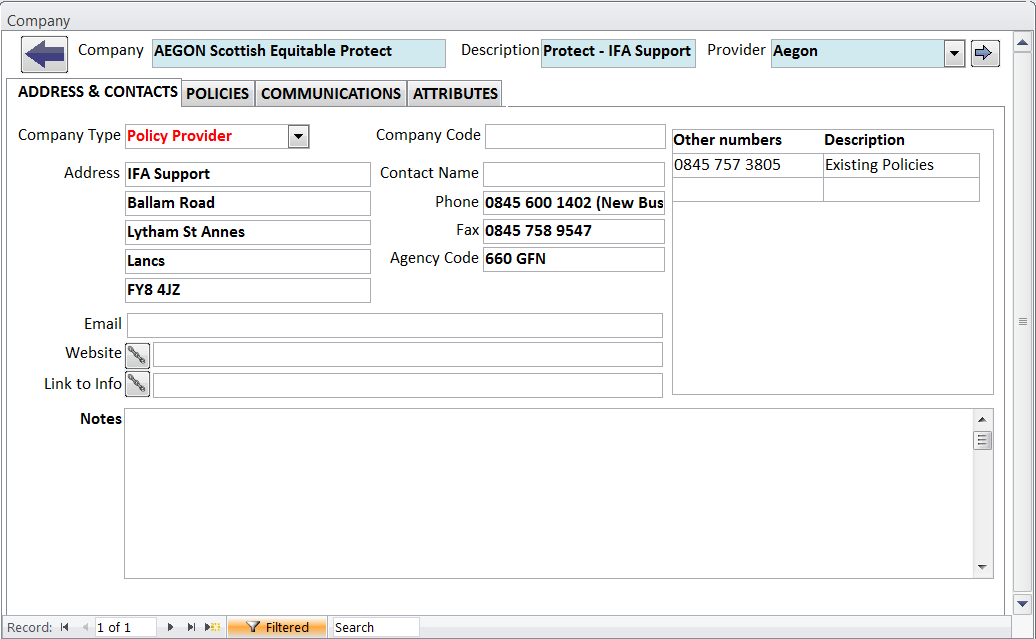1036x639 pixels.
Task: Open the Website hyperlink chain icon
Action: coord(137,356)
